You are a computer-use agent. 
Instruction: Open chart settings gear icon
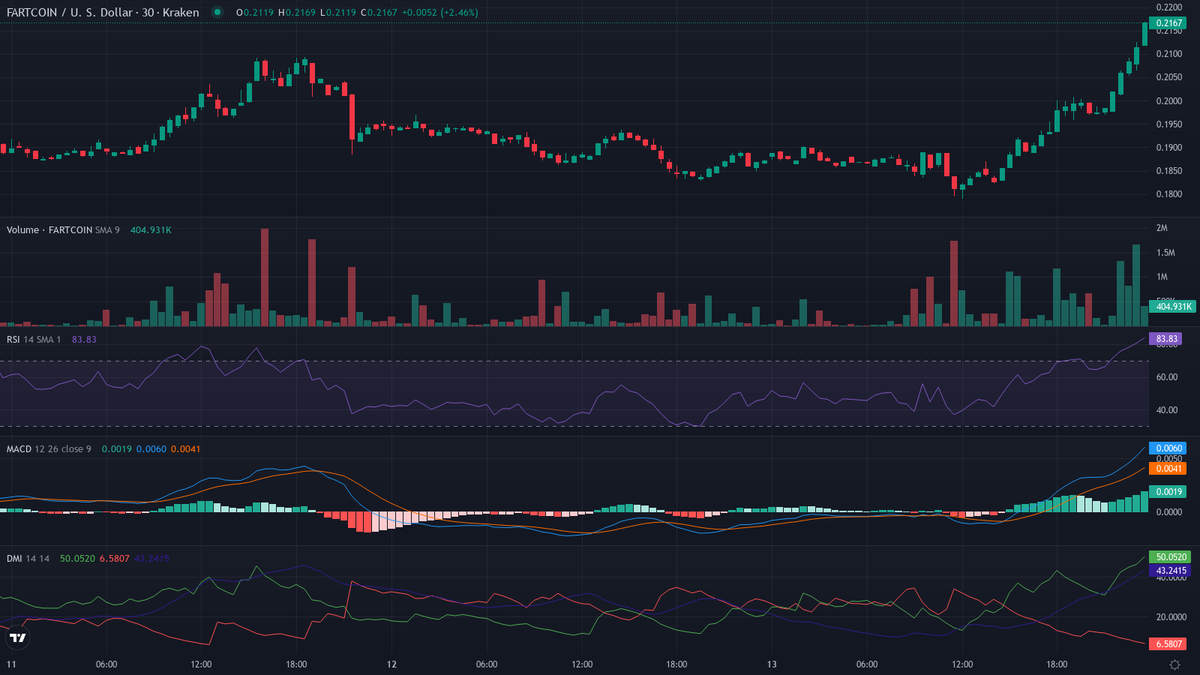[x=1174, y=664]
